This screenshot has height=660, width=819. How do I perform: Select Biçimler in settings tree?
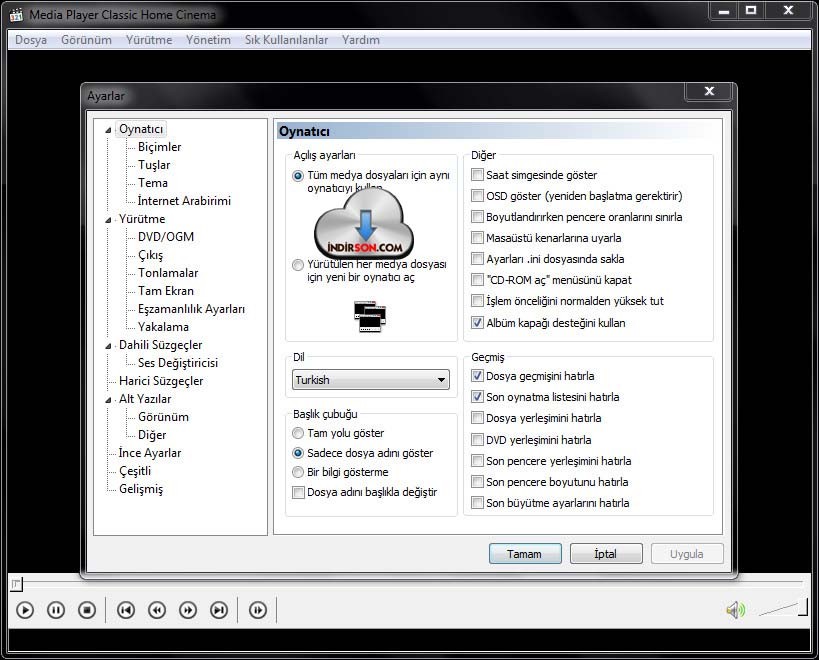[159, 147]
